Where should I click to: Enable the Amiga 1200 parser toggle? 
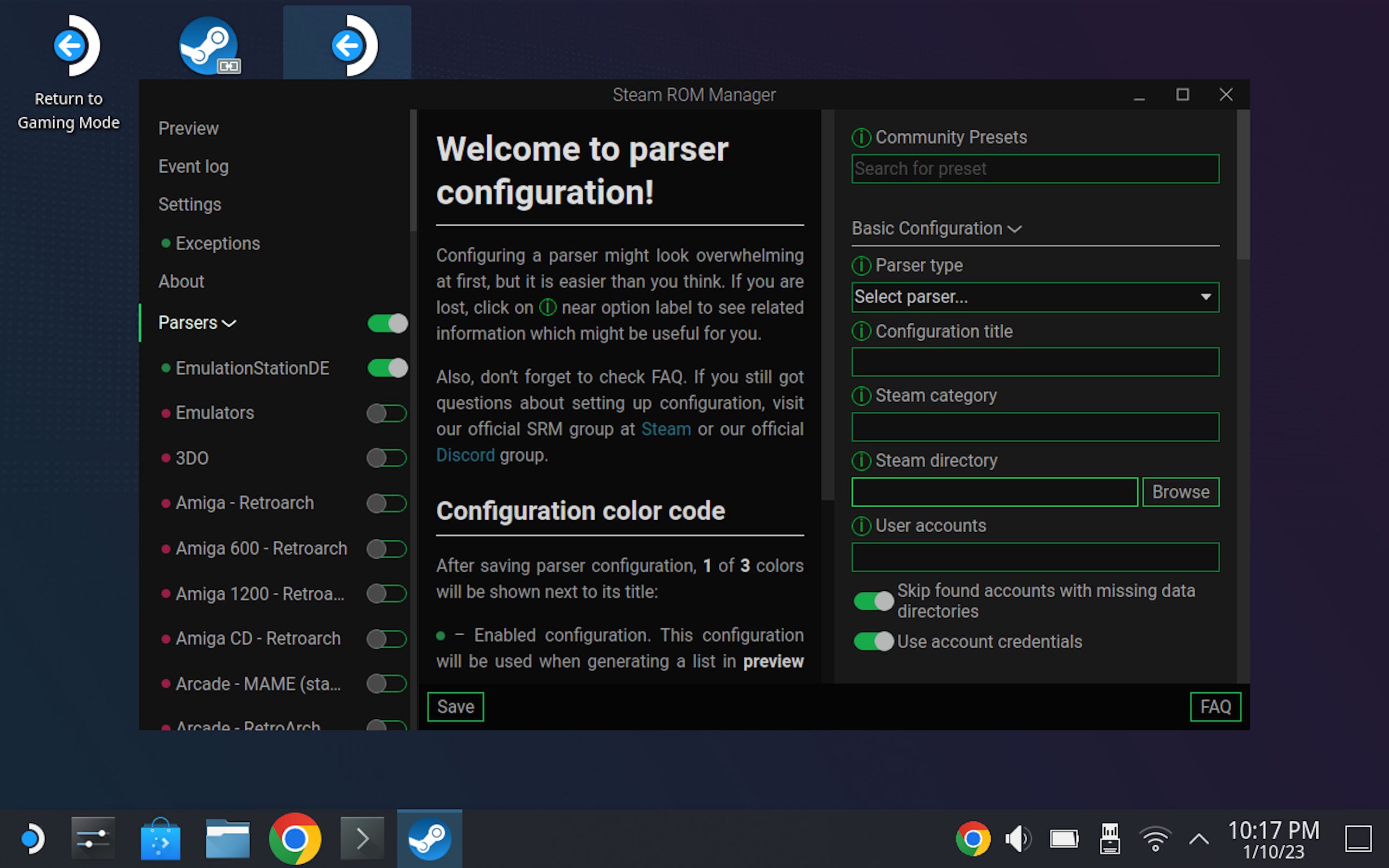(x=387, y=593)
